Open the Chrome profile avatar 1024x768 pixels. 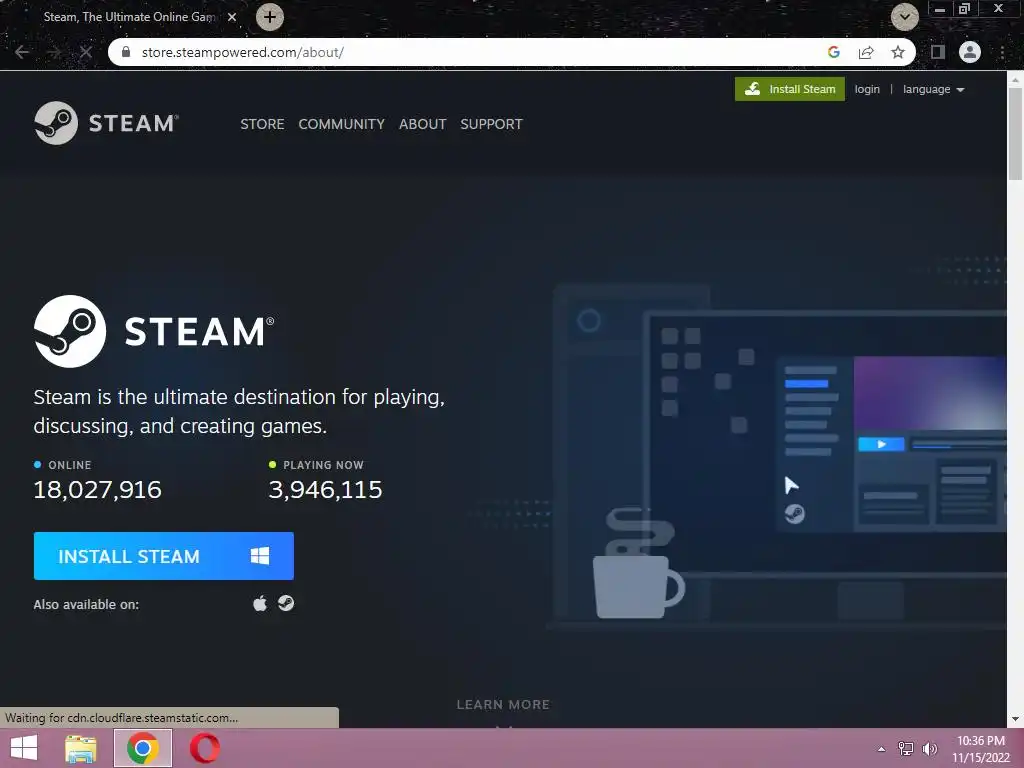[970, 52]
